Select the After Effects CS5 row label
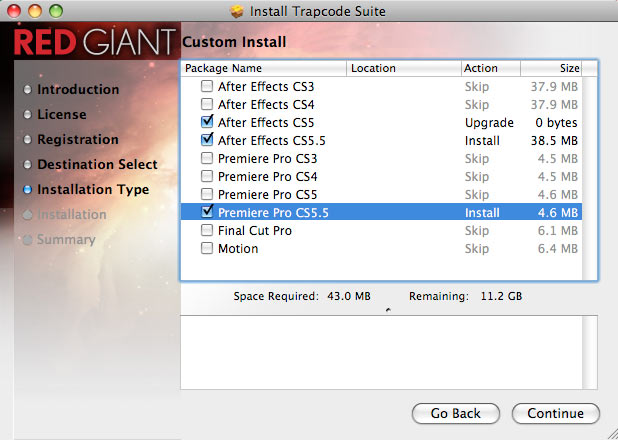The width and height of the screenshot is (618, 440). pyautogui.click(x=266, y=123)
